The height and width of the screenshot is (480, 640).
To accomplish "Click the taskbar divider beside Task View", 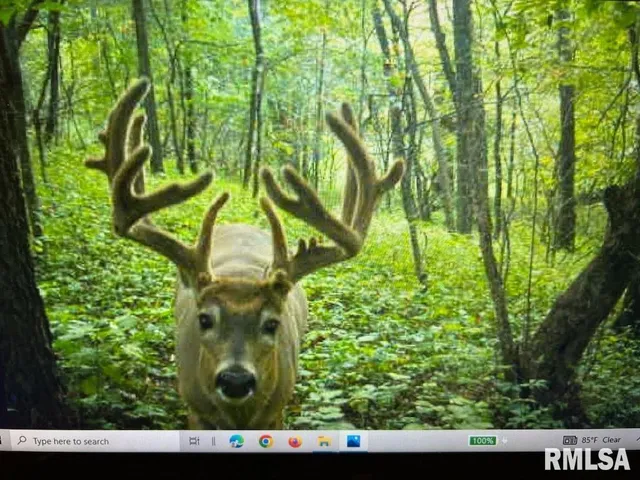I will pos(213,440).
